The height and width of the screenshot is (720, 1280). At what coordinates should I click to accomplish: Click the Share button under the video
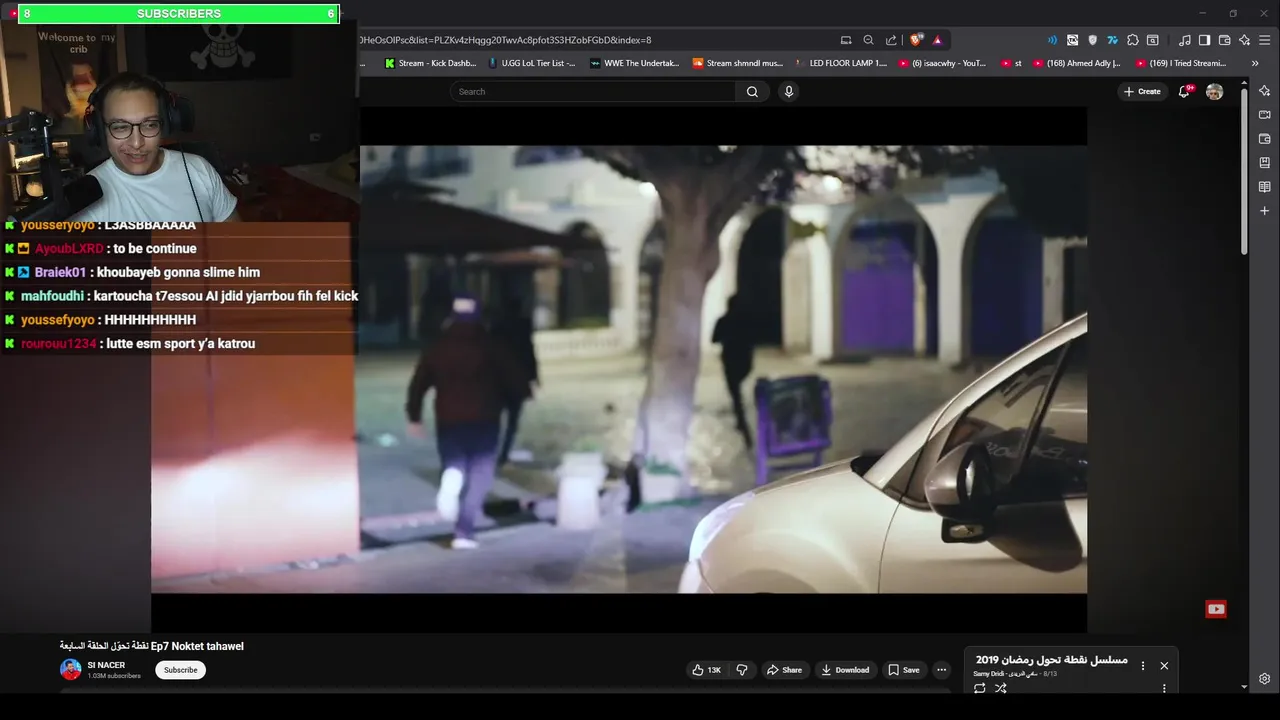(x=784, y=670)
